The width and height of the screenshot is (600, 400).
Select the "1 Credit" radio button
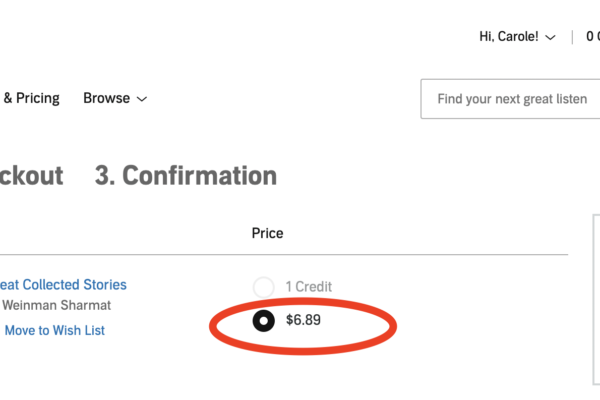point(263,288)
